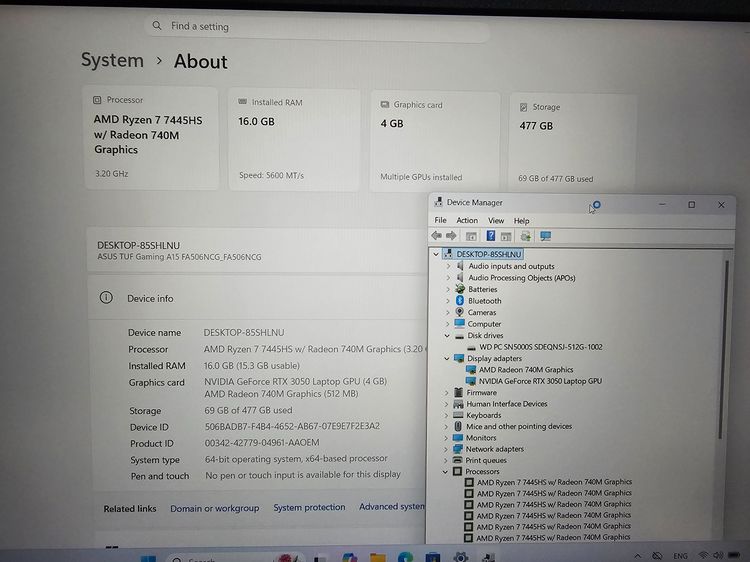Click the Network adapters category icon
Screen dimensions: 750x562
(x=458, y=449)
